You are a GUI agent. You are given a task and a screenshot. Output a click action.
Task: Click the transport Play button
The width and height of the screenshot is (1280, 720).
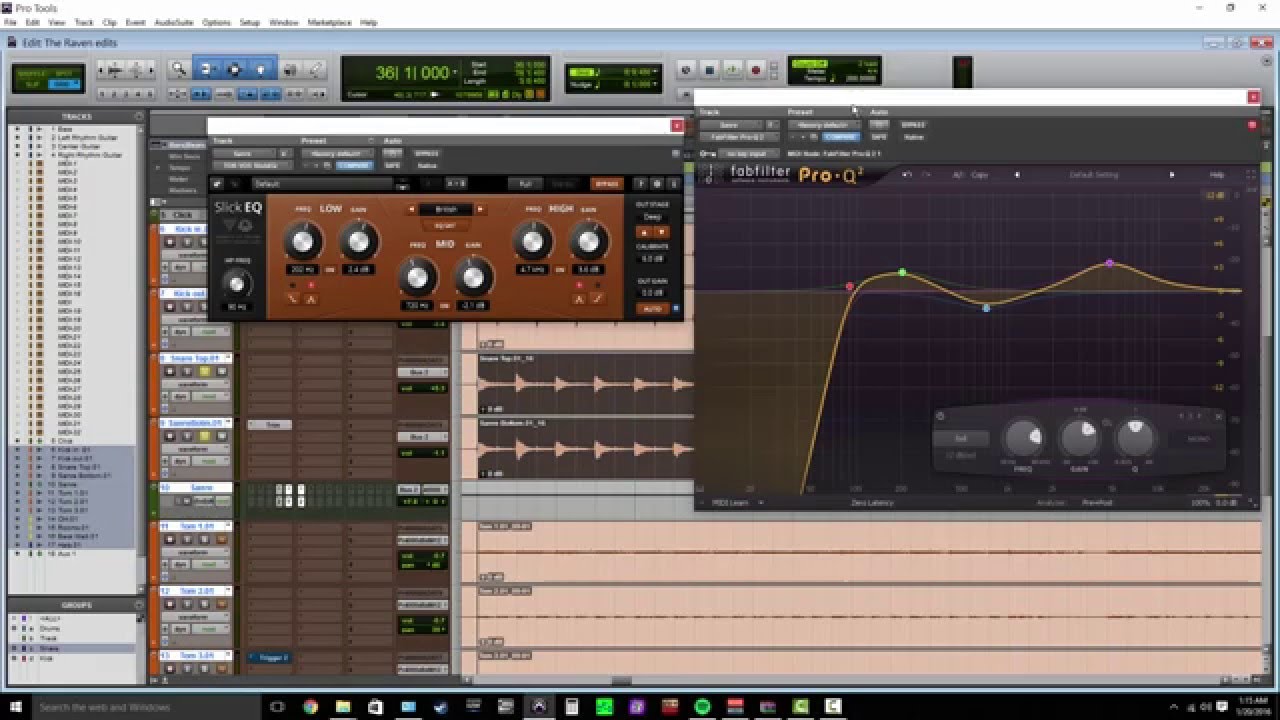(732, 69)
